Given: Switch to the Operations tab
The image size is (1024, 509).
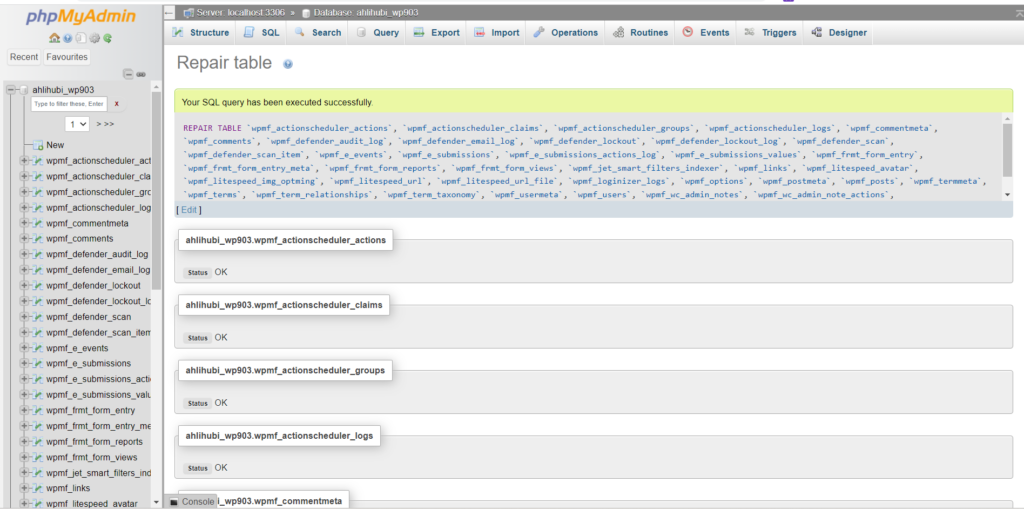Looking at the screenshot, I should pos(566,33).
